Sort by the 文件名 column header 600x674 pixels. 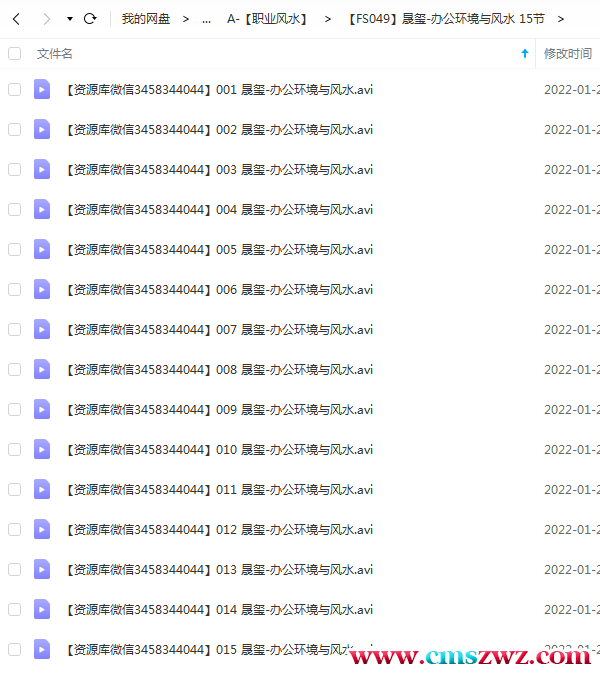[x=55, y=53]
